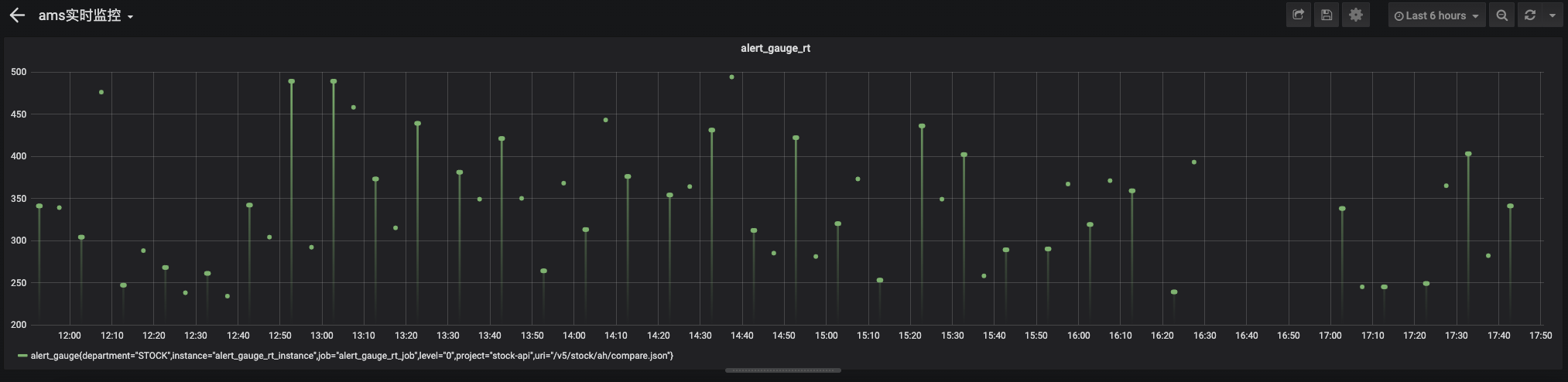Image resolution: width=1568 pixels, height=382 pixels.
Task: Refresh the dashboard with the refresh icon
Action: pos(1529,15)
